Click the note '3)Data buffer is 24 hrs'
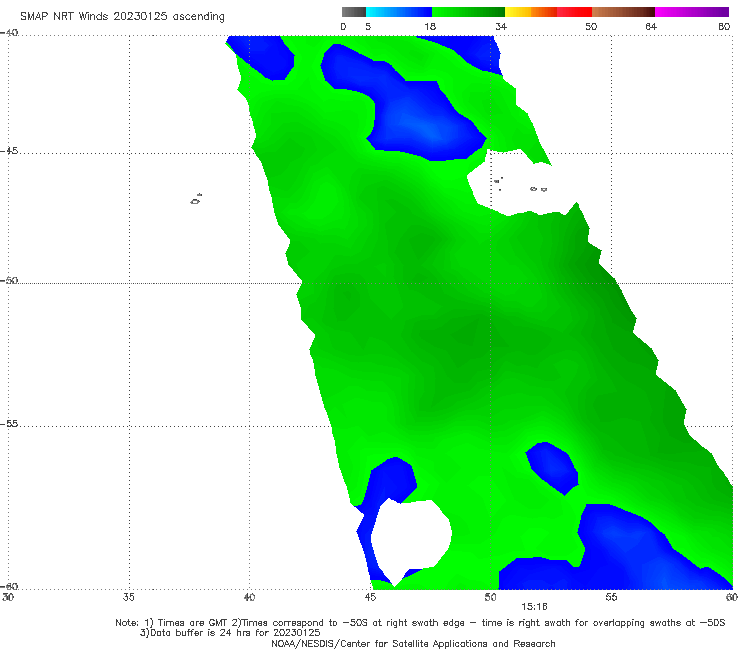 pyautogui.click(x=230, y=633)
